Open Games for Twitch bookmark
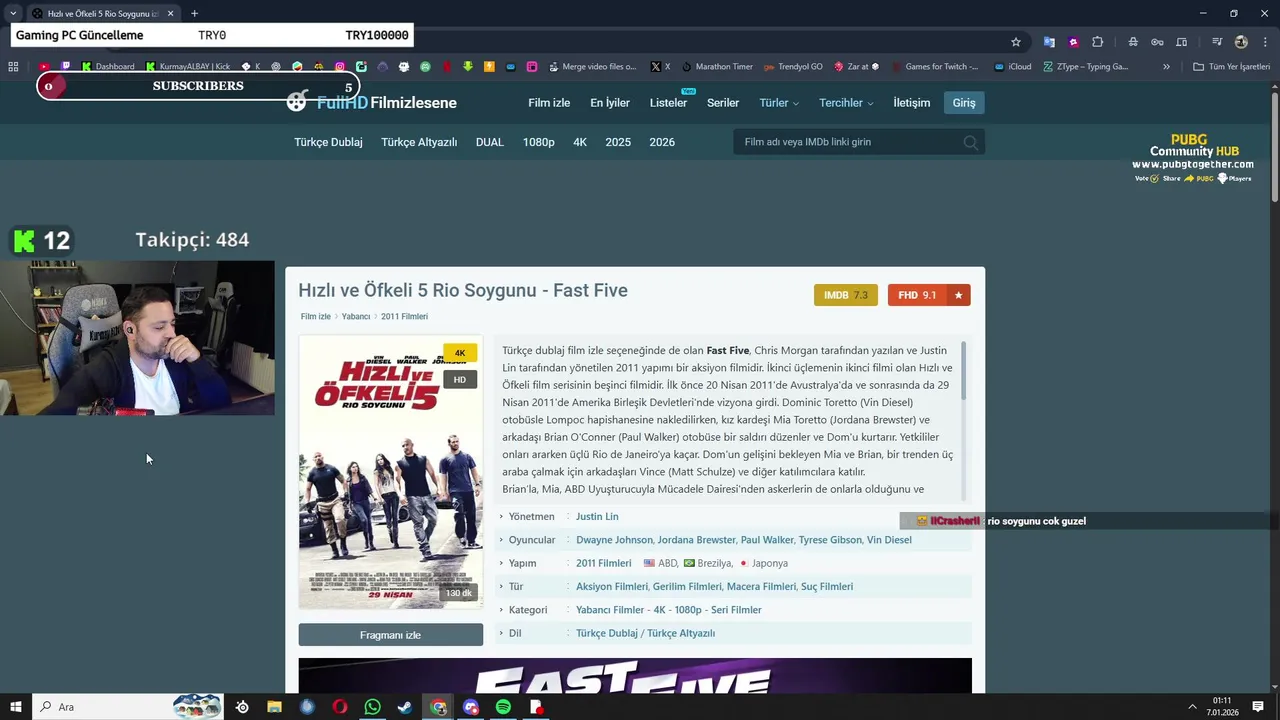 point(934,67)
